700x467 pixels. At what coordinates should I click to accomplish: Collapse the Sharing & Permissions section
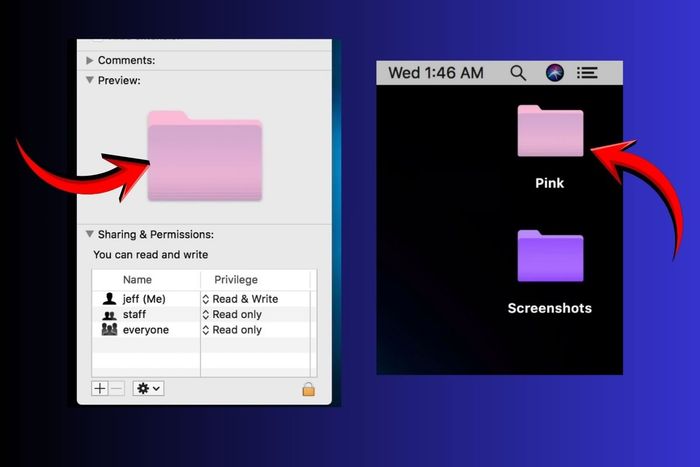click(90, 234)
